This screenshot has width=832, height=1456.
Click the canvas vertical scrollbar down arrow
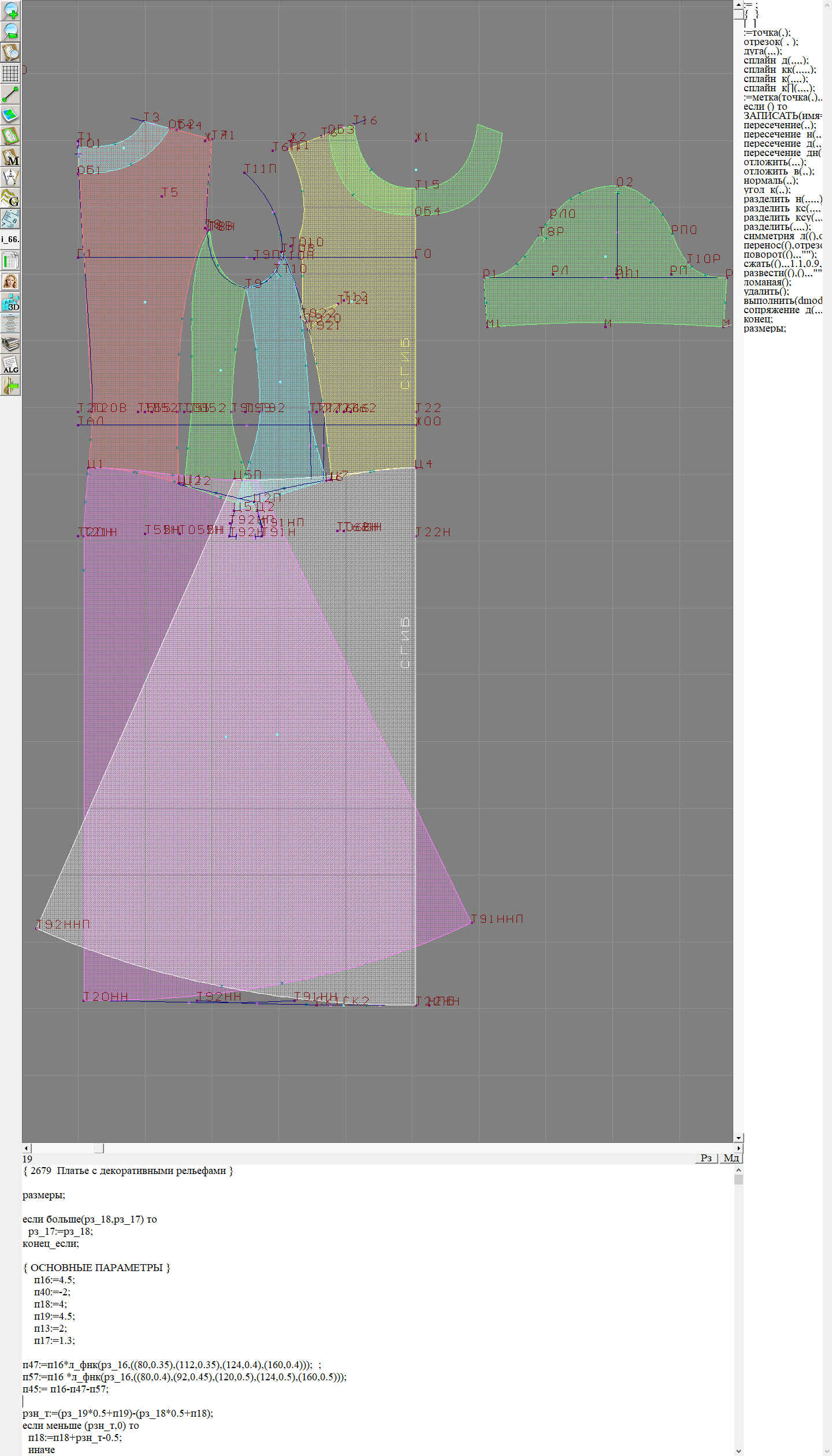738,1138
